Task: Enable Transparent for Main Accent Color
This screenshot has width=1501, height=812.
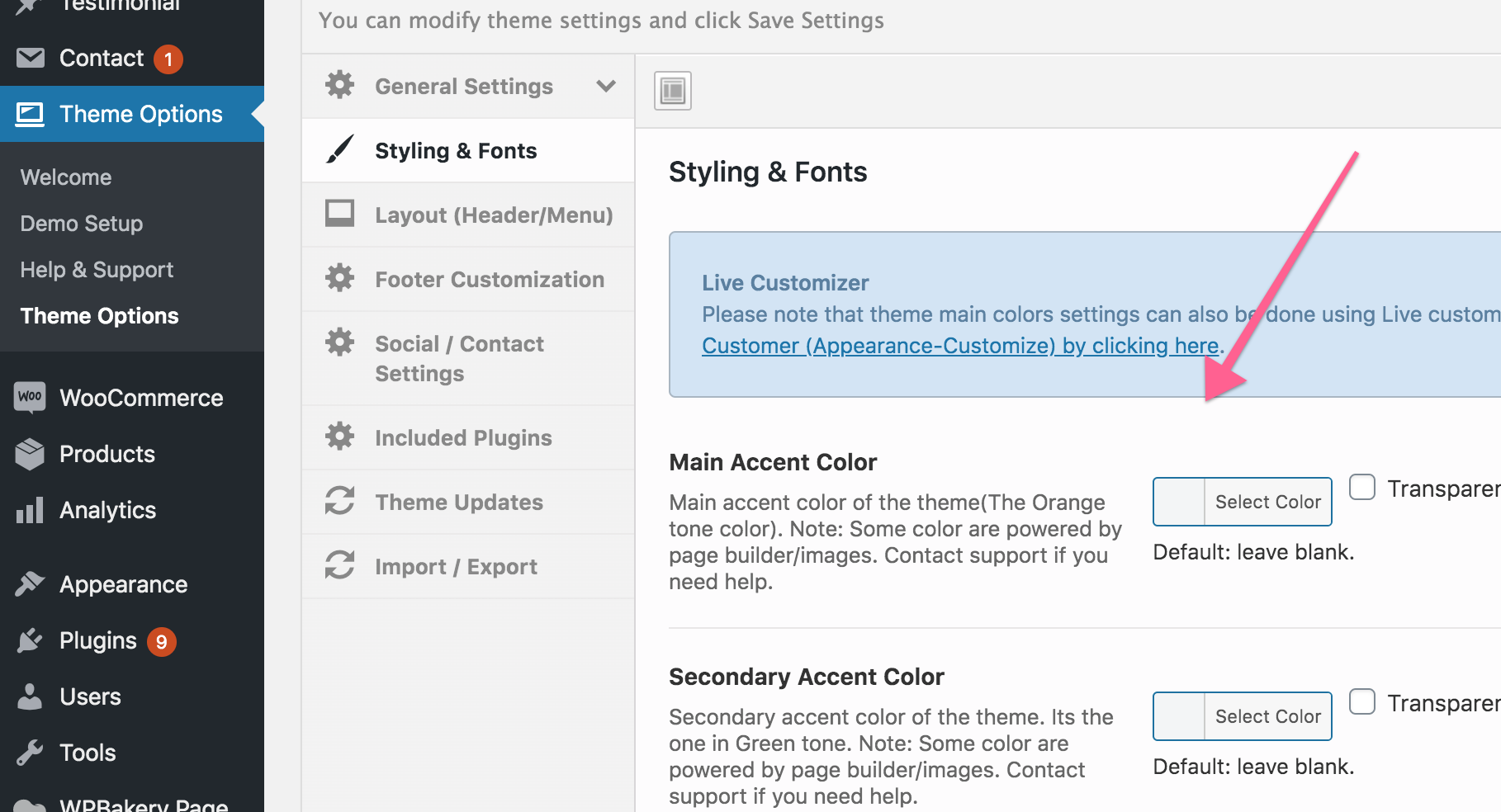Action: (x=1362, y=487)
